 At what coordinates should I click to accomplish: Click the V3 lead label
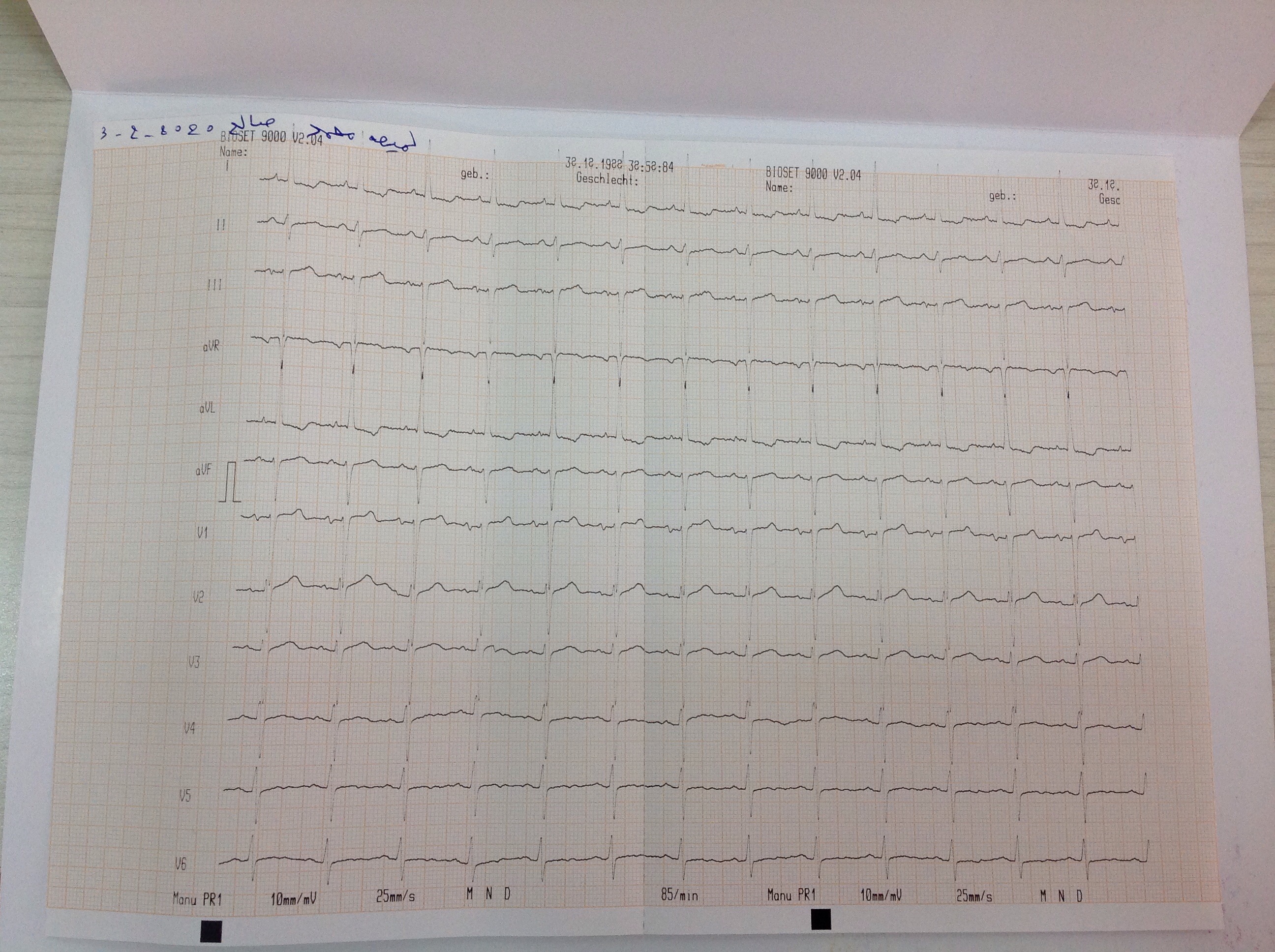[194, 663]
